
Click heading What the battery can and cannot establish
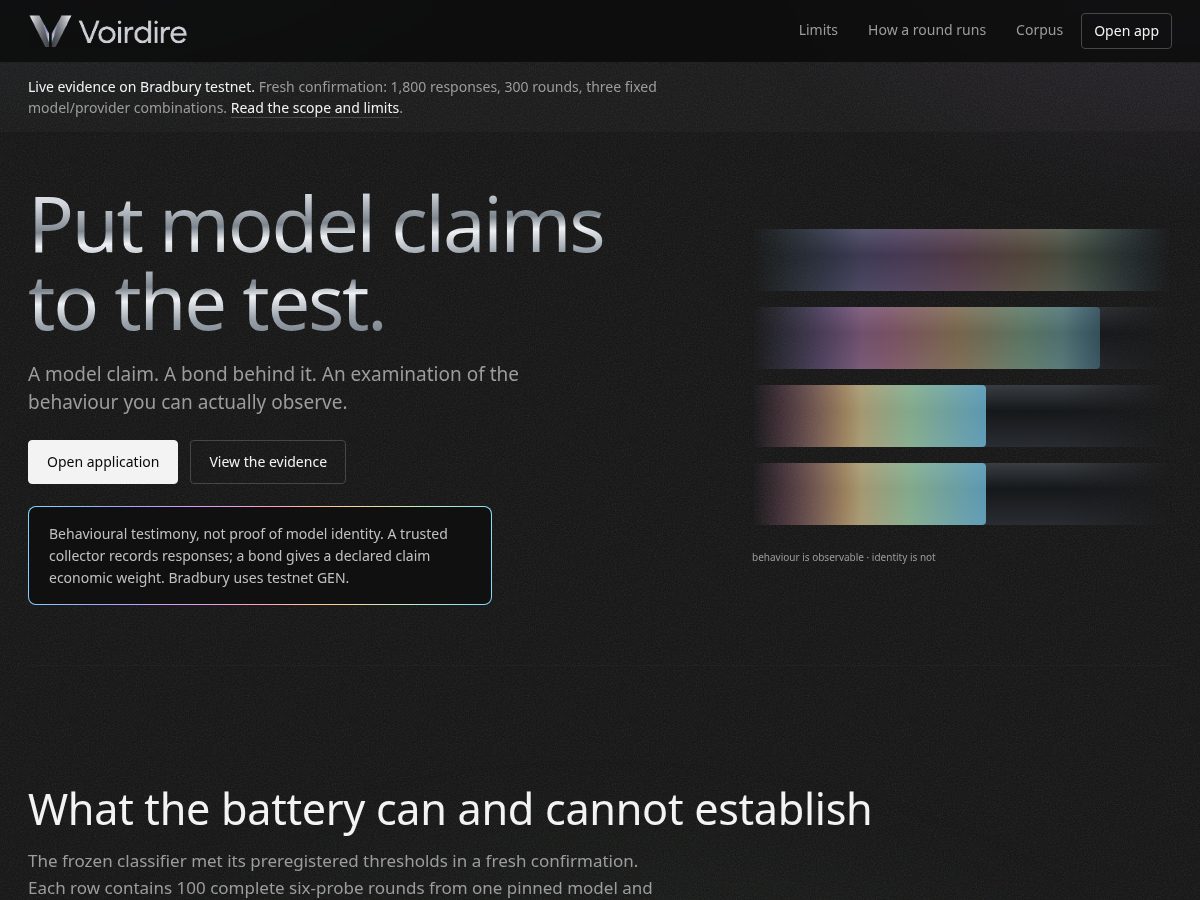(x=450, y=809)
